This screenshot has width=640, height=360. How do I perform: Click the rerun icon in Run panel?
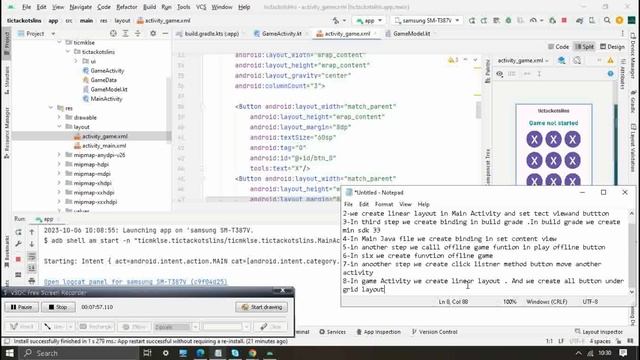18,232
